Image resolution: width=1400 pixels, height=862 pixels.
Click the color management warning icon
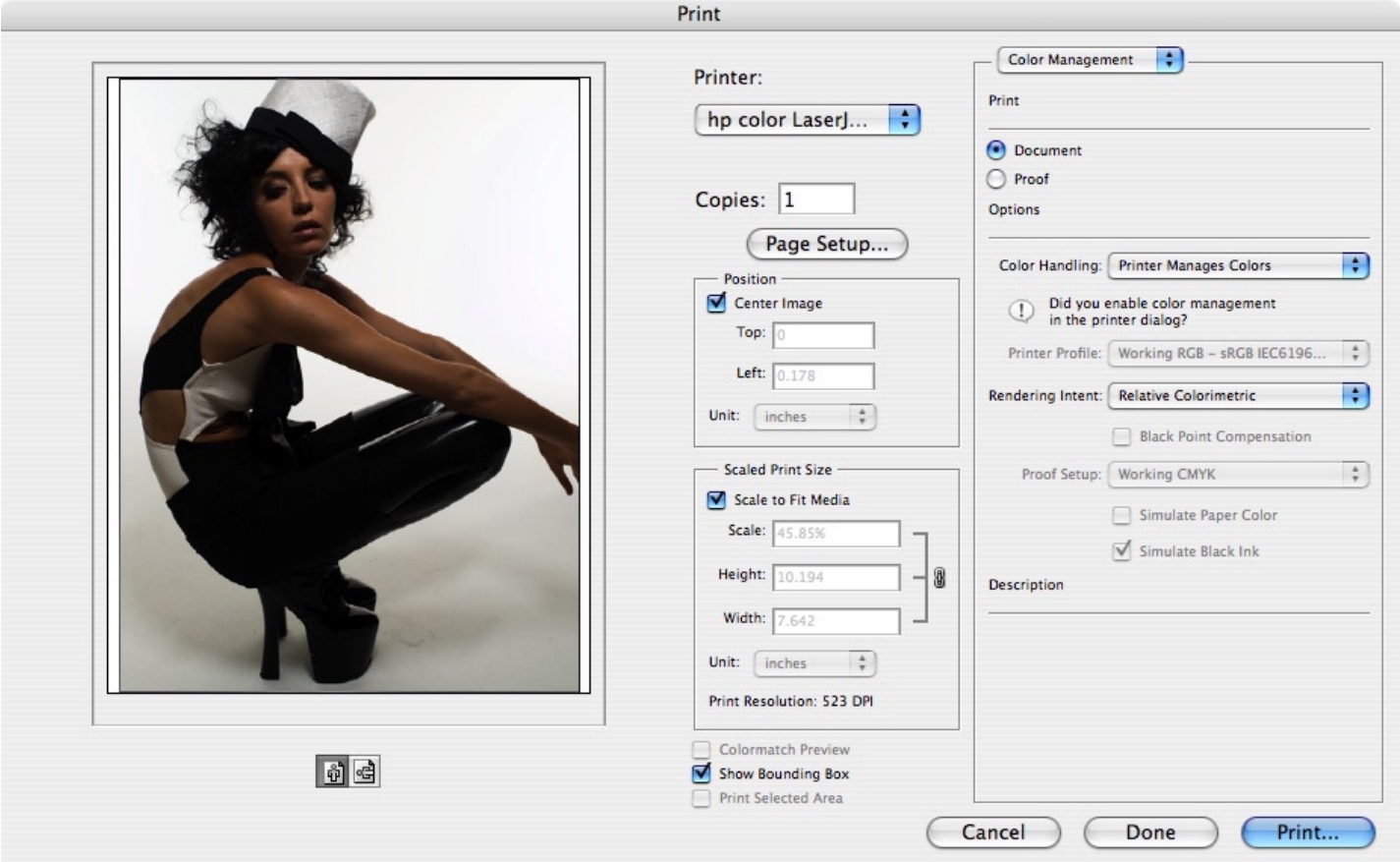pos(1021,312)
